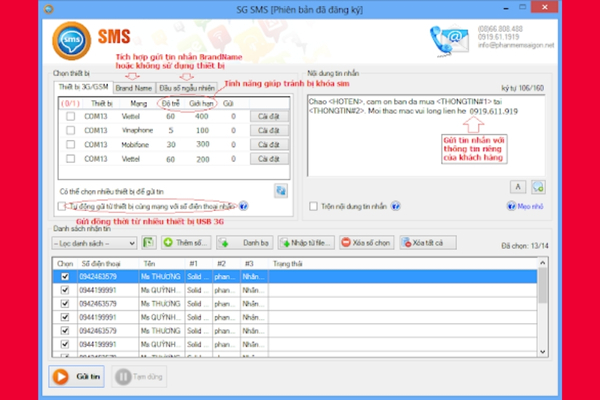Switch to the Brand Name tab
Viewport: 600px width, 400px height.
click(x=133, y=88)
